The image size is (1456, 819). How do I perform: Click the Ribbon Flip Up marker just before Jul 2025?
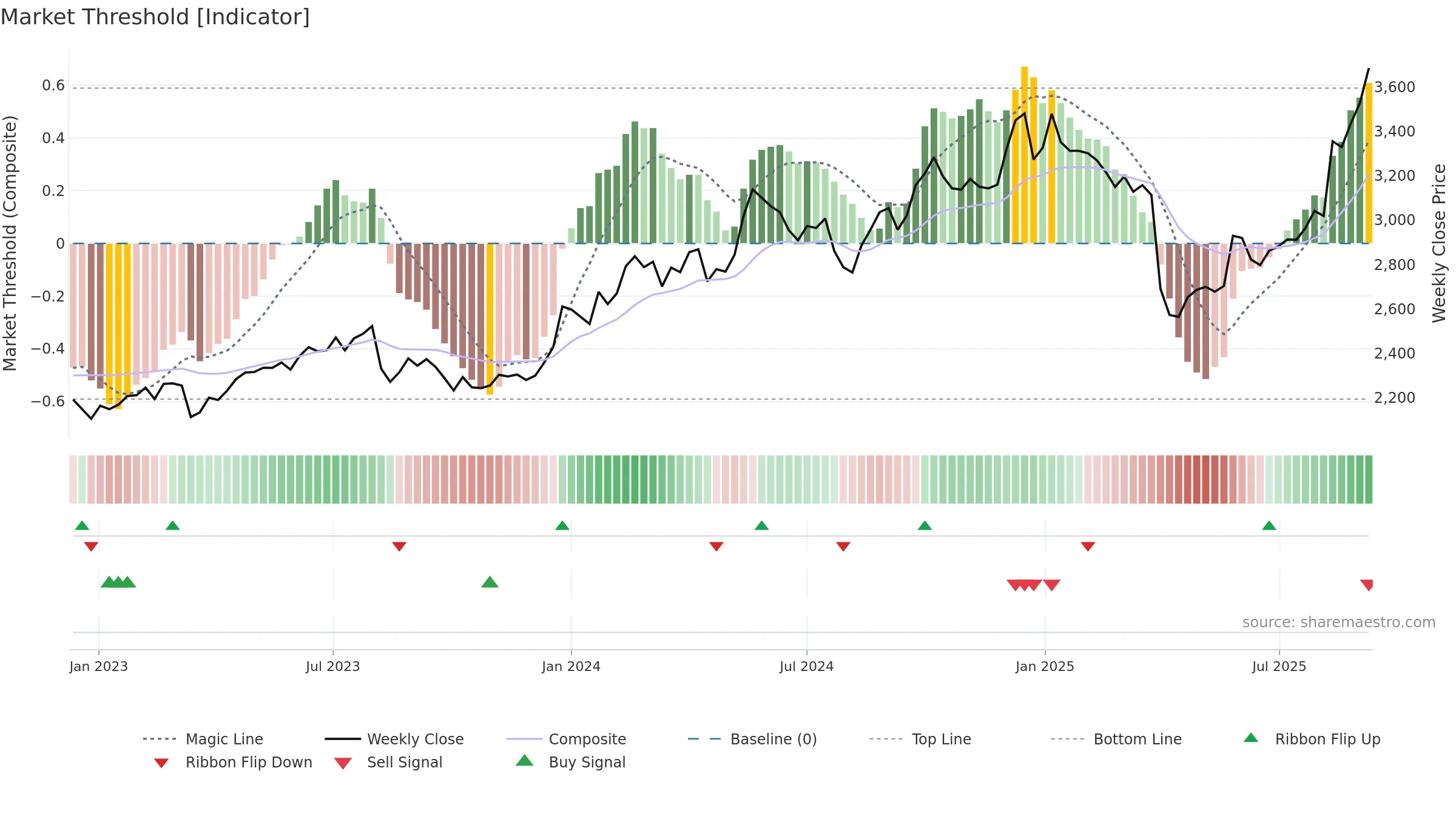point(1269,525)
